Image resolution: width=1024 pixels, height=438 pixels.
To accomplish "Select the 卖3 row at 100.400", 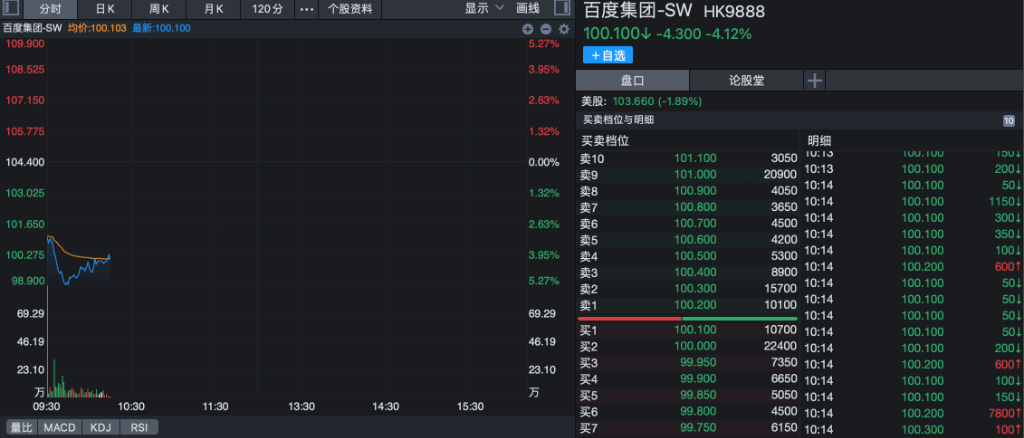I will pos(688,272).
